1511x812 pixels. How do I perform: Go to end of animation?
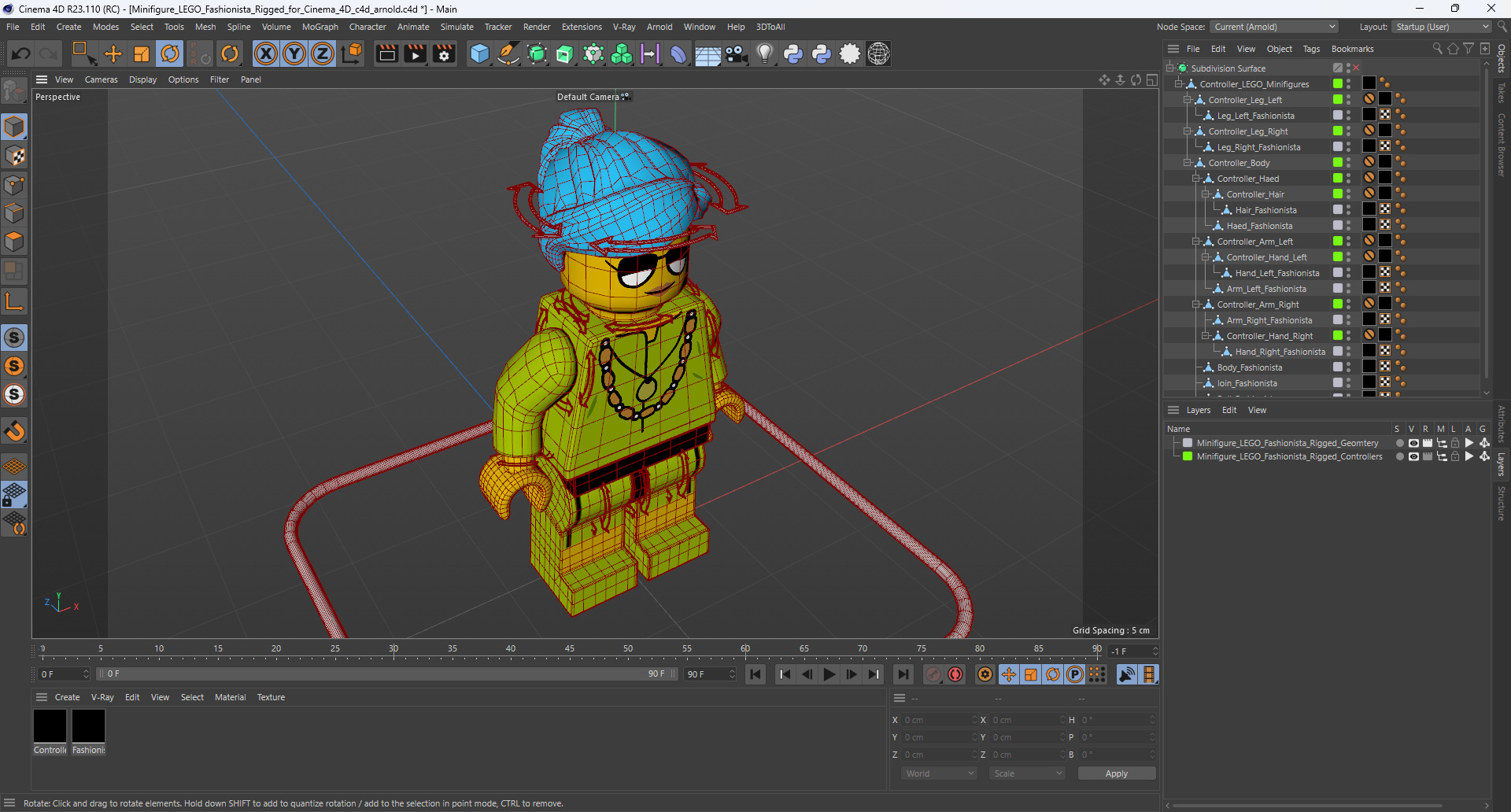tap(903, 674)
